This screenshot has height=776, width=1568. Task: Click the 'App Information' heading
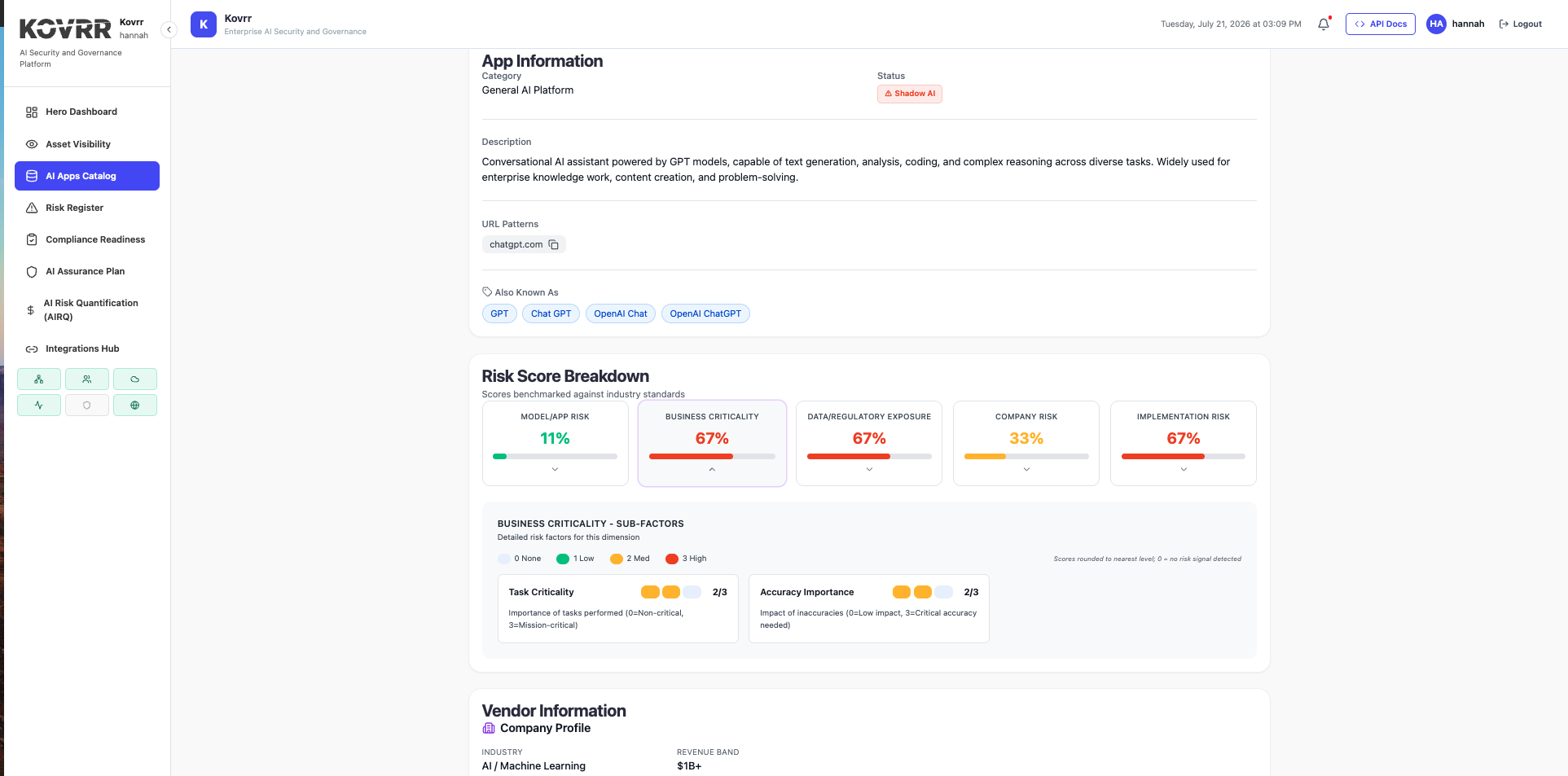(542, 61)
